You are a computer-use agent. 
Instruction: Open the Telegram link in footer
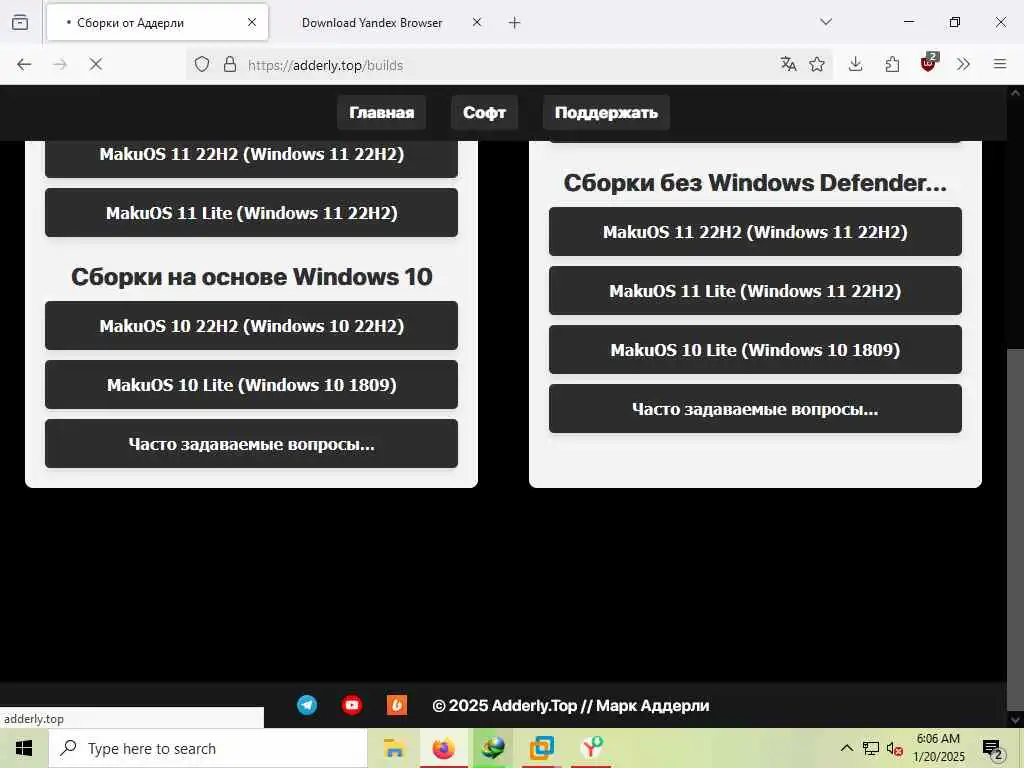(x=307, y=705)
